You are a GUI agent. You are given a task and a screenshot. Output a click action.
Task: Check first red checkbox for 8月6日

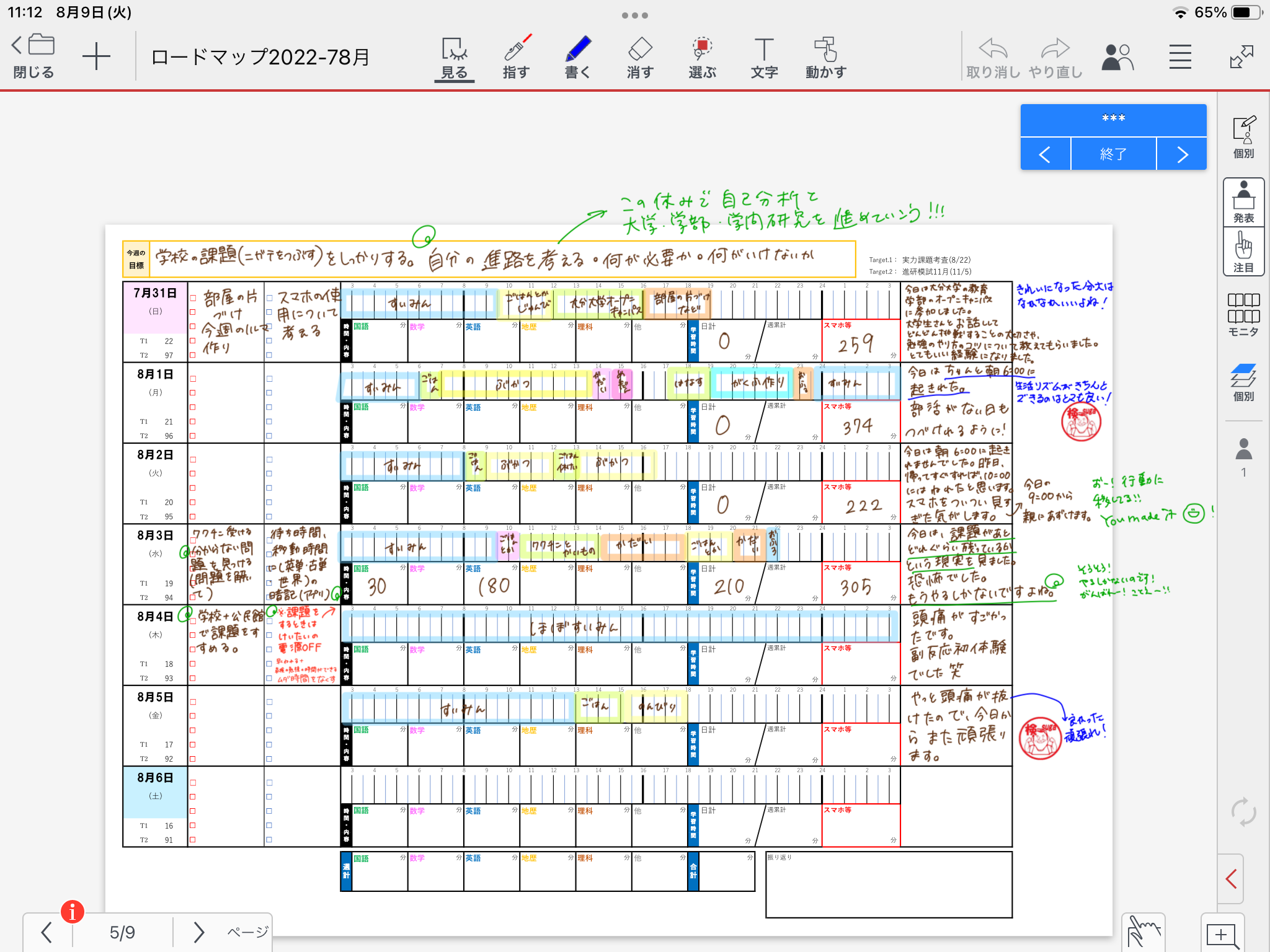[x=193, y=783]
